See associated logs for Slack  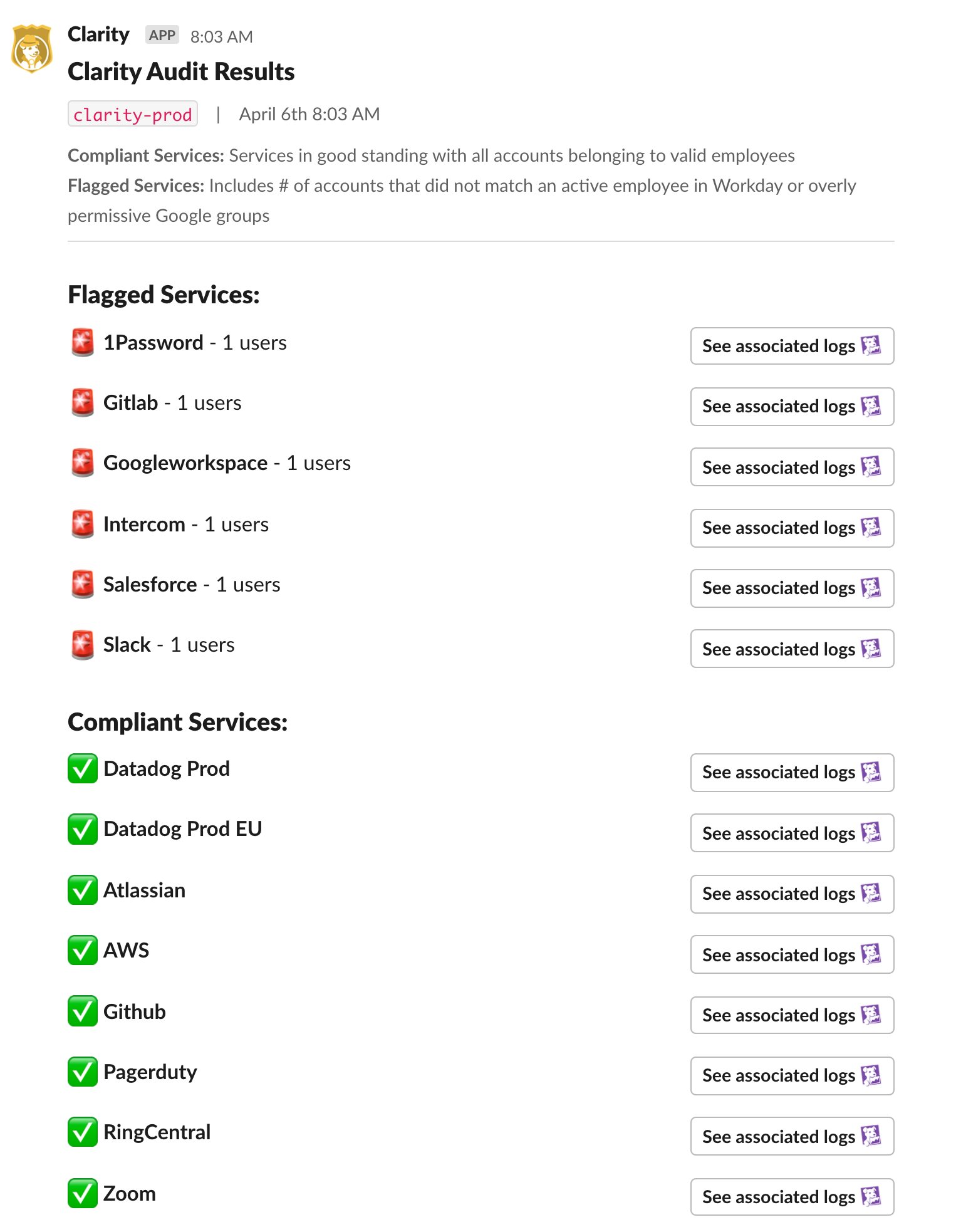coord(791,649)
